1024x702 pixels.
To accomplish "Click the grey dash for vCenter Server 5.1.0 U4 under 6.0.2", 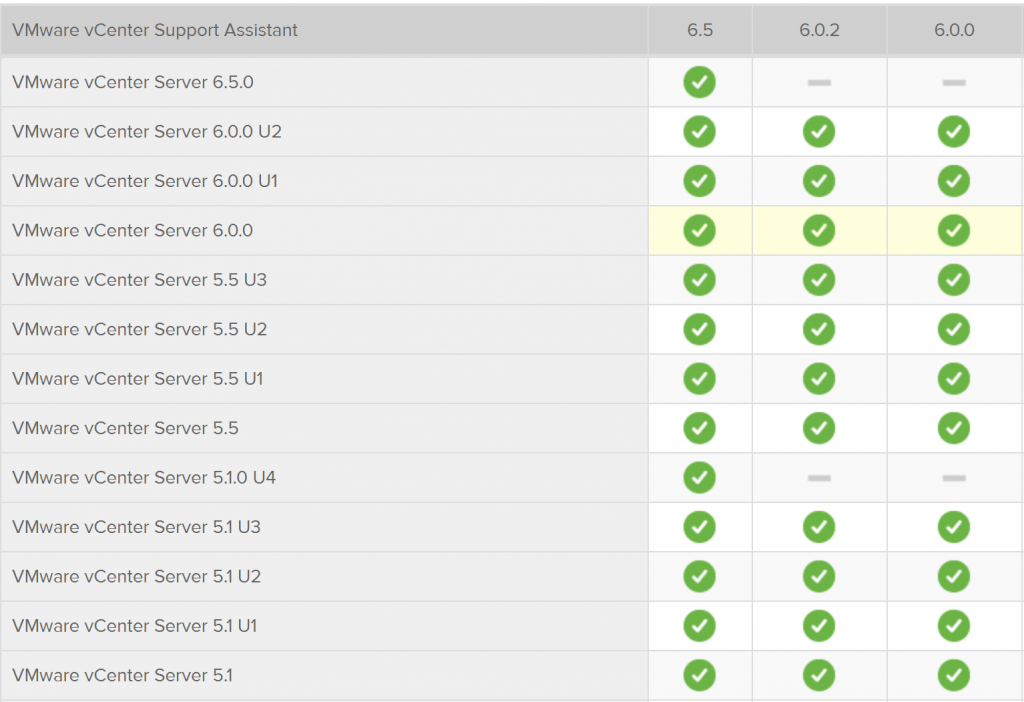I will click(x=819, y=478).
